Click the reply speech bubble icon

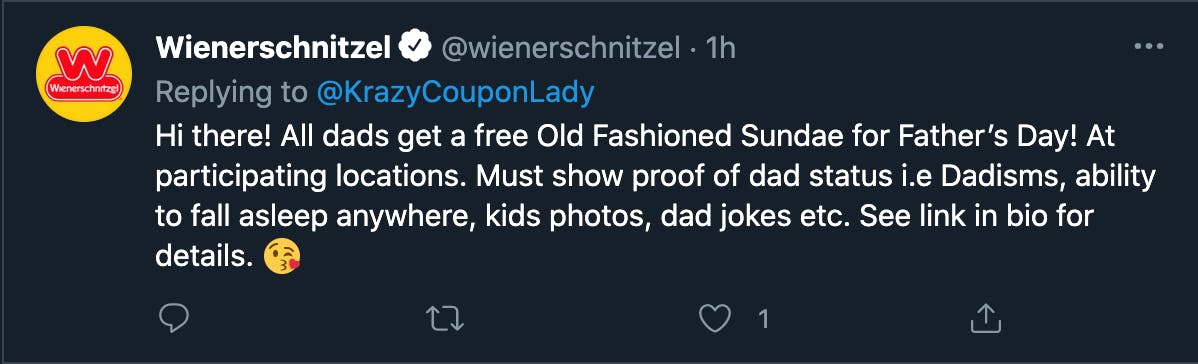coord(174,318)
